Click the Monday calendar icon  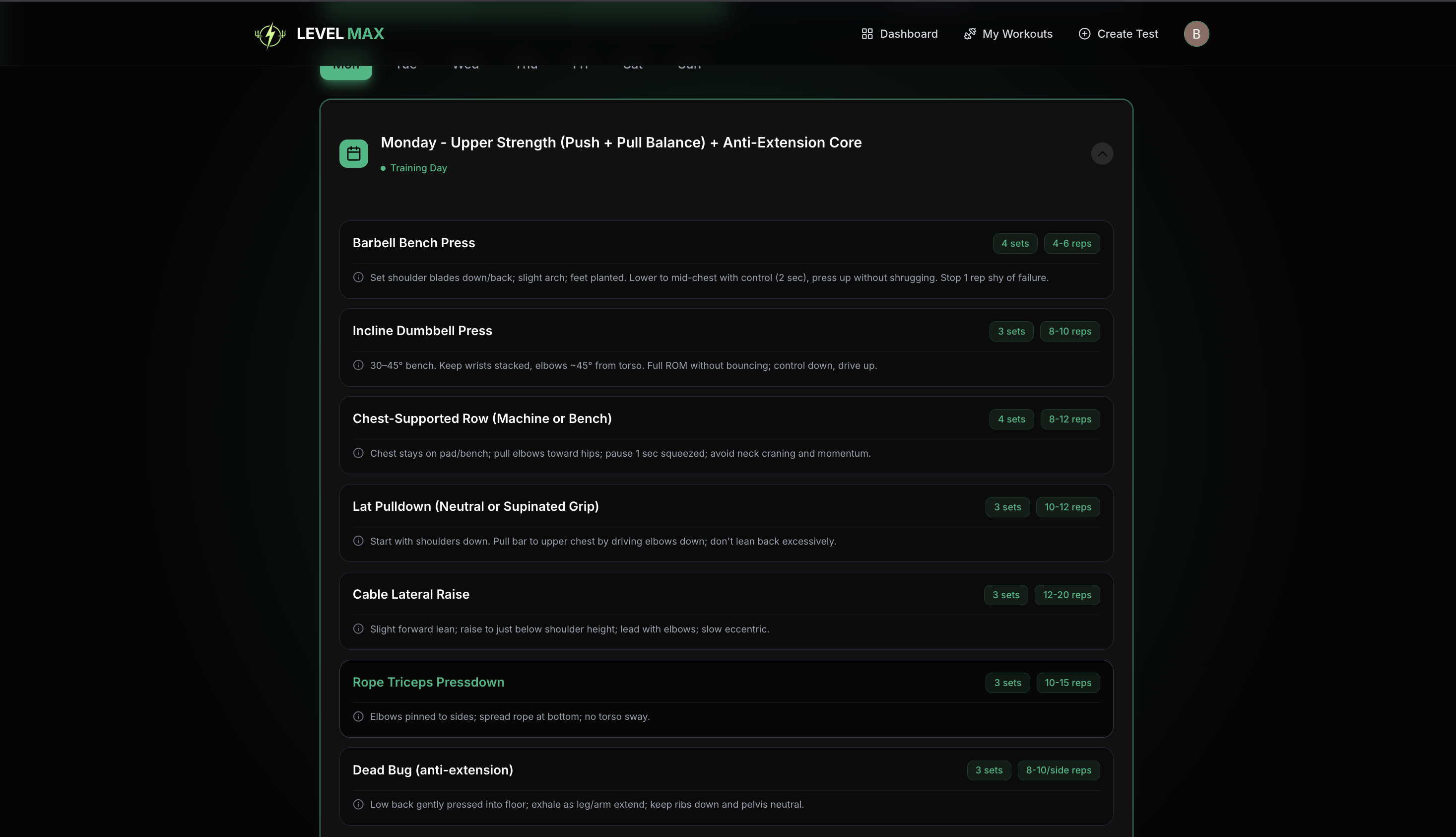pyautogui.click(x=354, y=153)
